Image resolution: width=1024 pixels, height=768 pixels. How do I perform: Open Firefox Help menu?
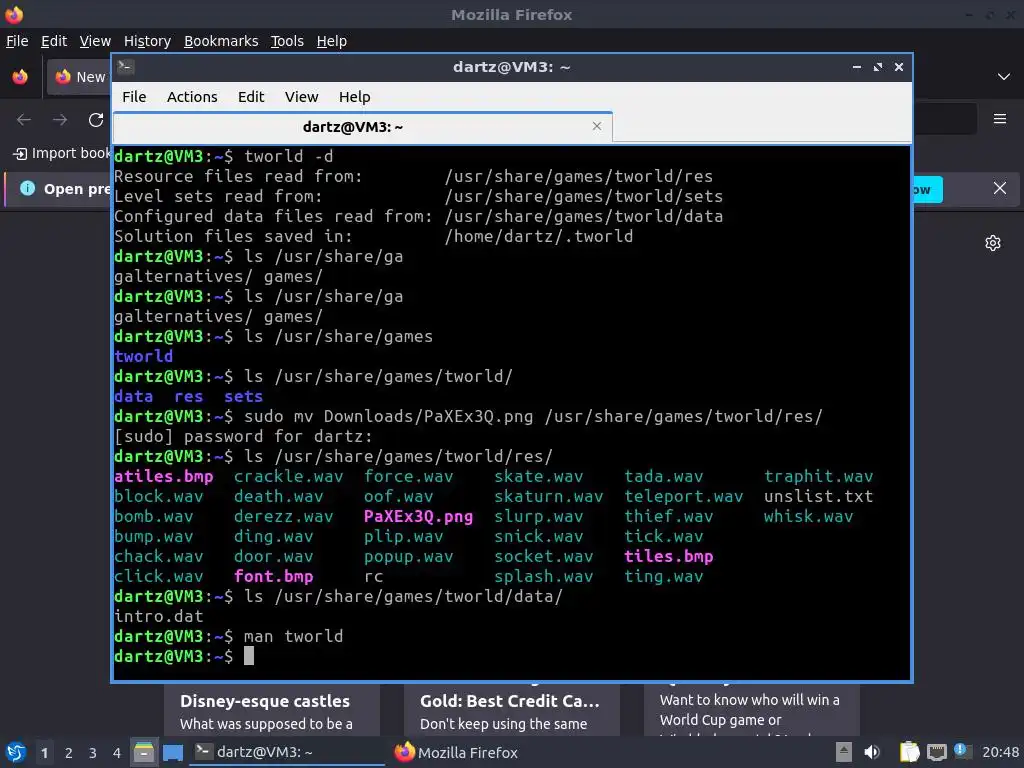click(x=332, y=41)
